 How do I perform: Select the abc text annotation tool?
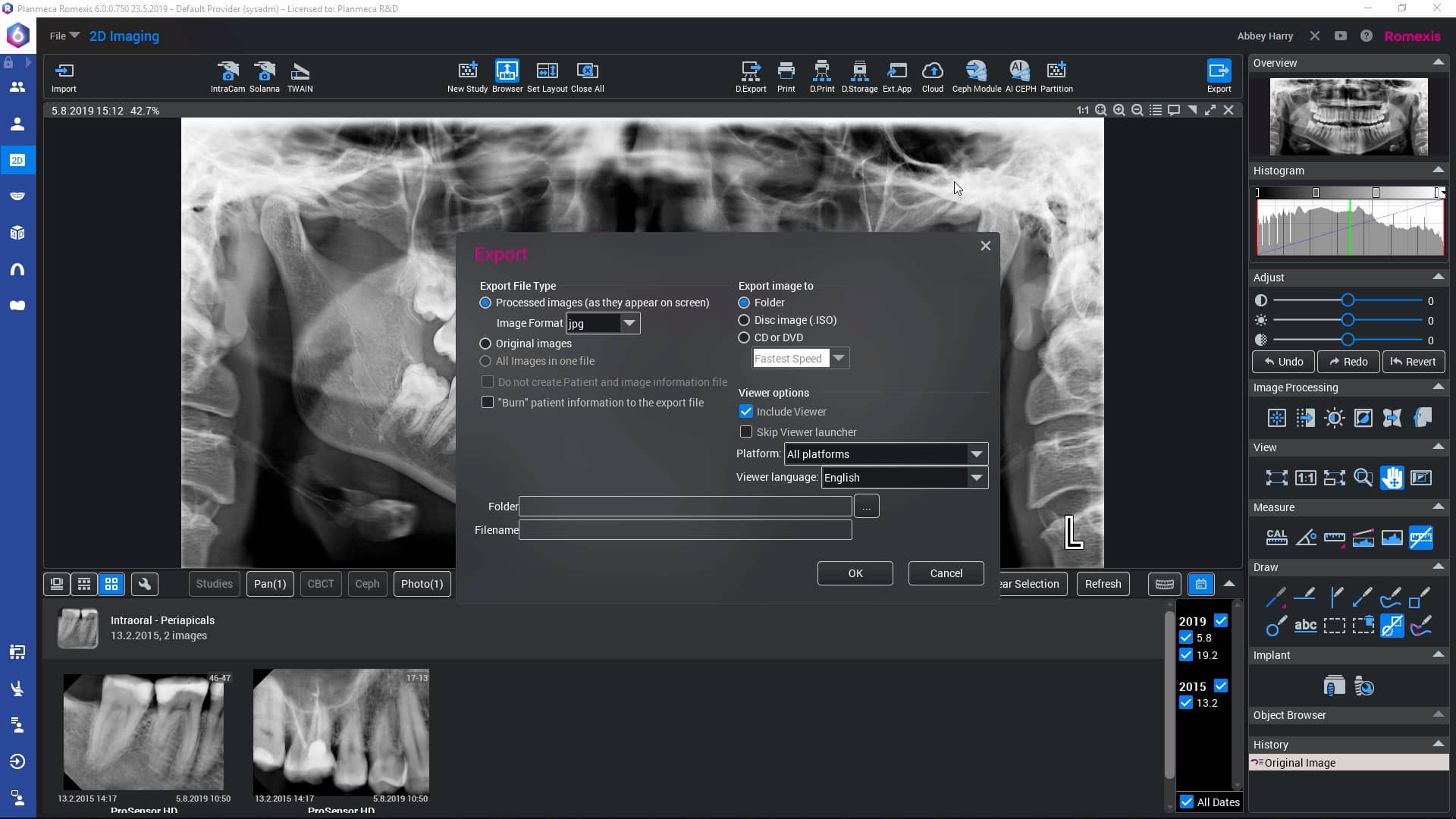point(1306,626)
